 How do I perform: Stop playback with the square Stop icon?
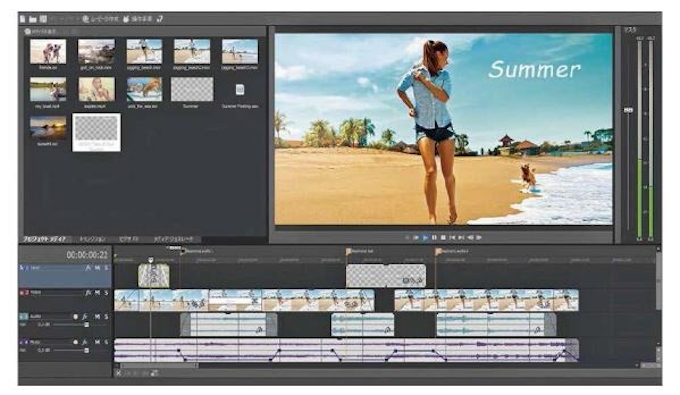point(443,238)
